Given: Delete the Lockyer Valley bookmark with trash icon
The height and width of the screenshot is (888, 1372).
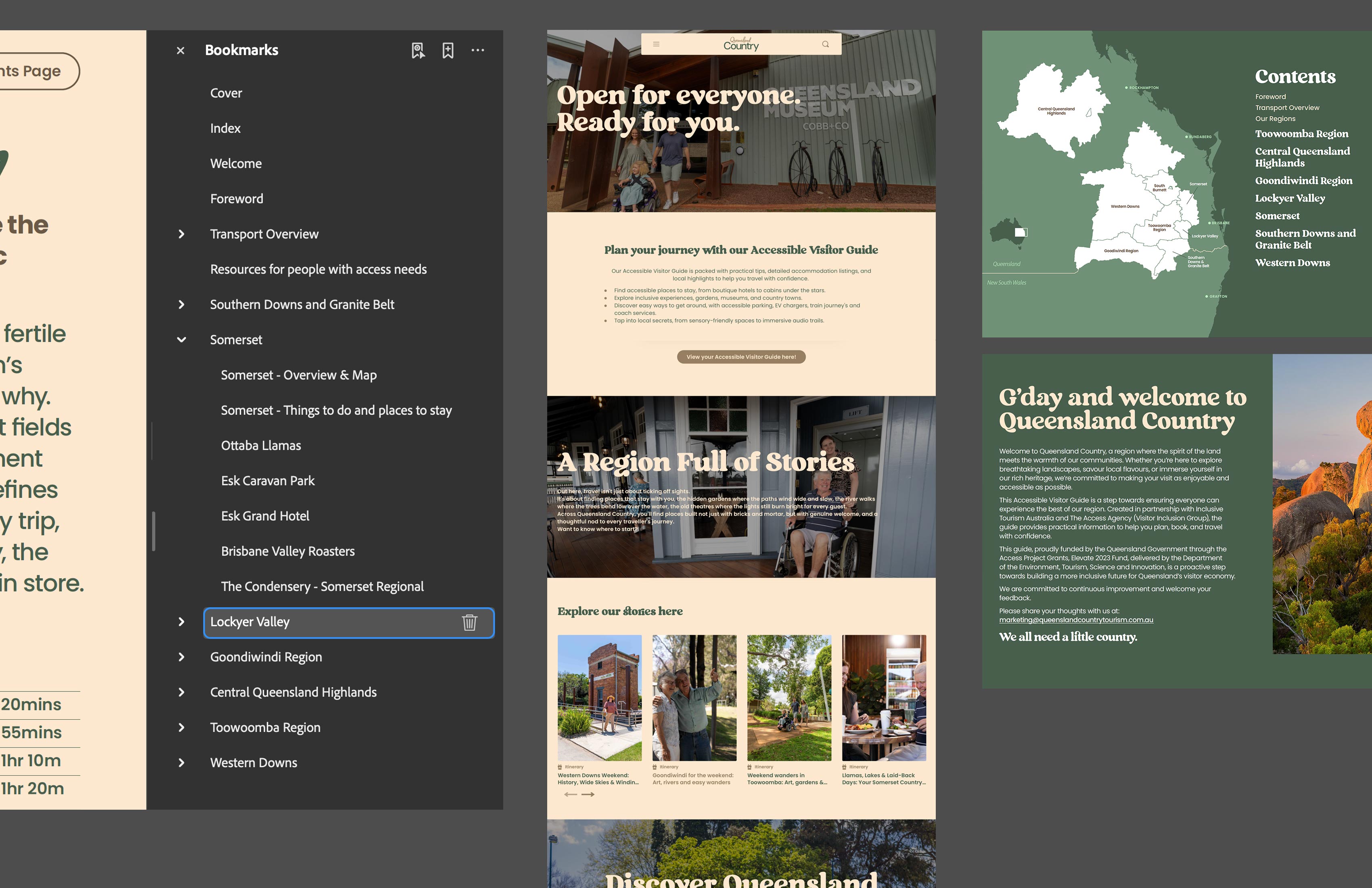Looking at the screenshot, I should click(469, 622).
